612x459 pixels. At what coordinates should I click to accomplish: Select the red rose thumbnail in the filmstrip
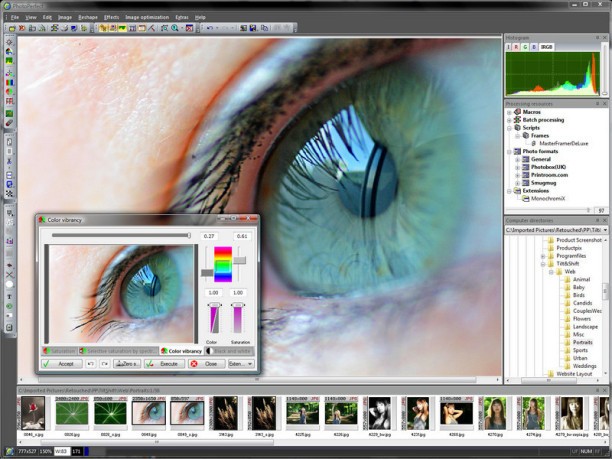[x=33, y=413]
